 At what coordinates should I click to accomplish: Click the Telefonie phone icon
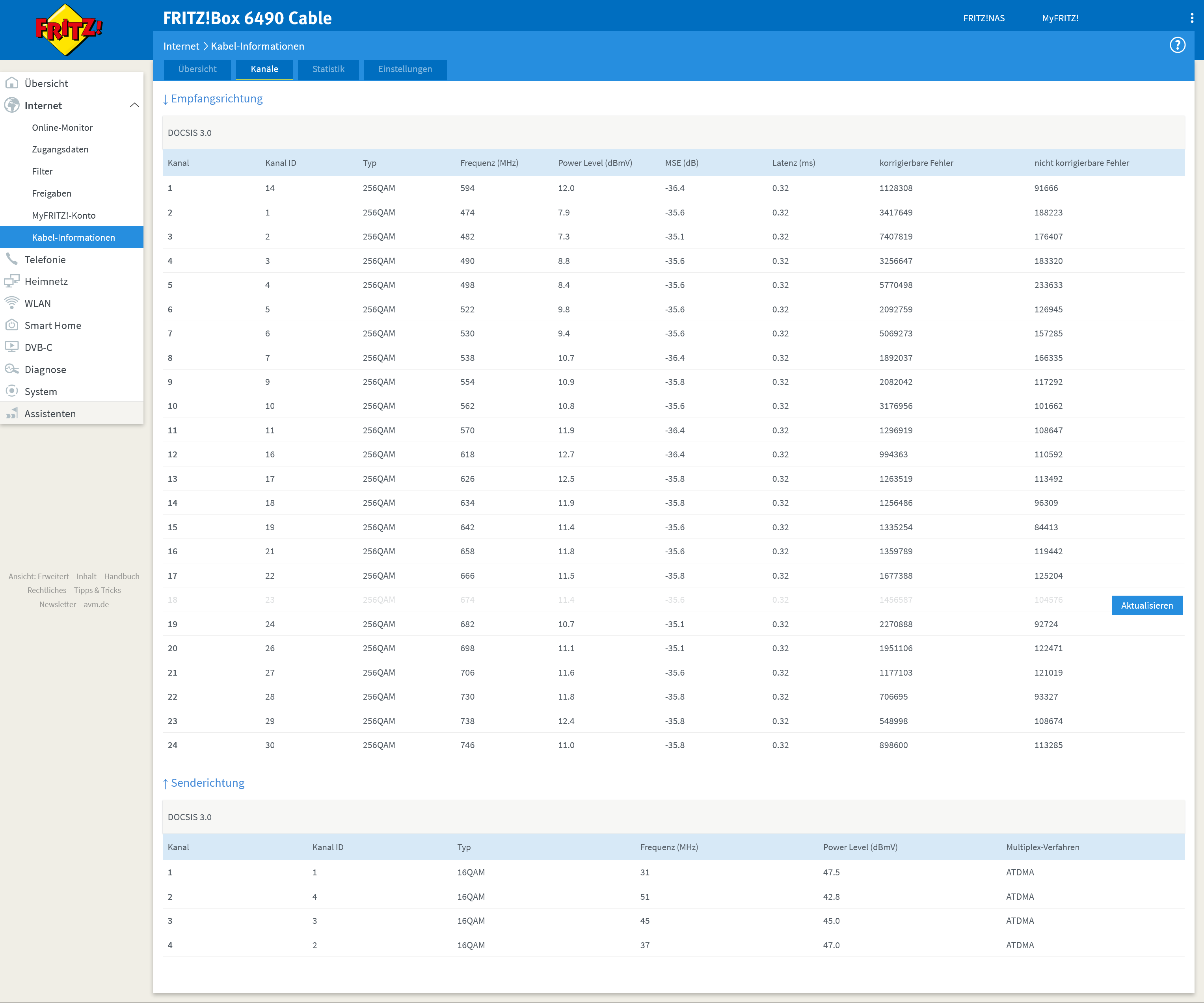11,259
